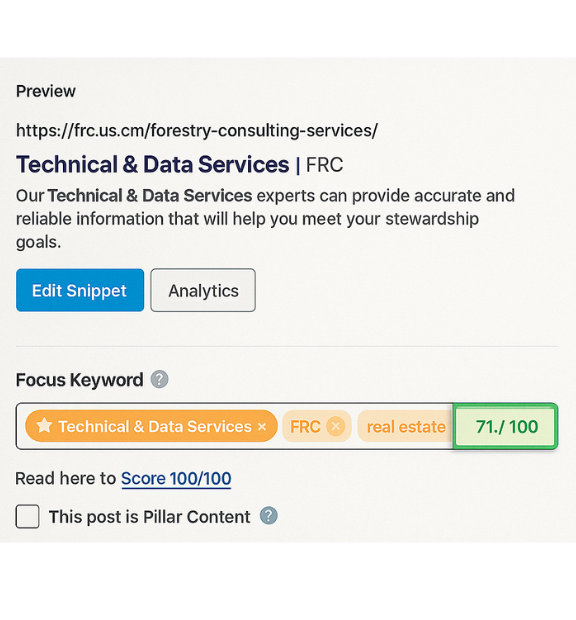Click the 71/100 score badge
Image resolution: width=576 pixels, height=620 pixels.
(x=506, y=426)
